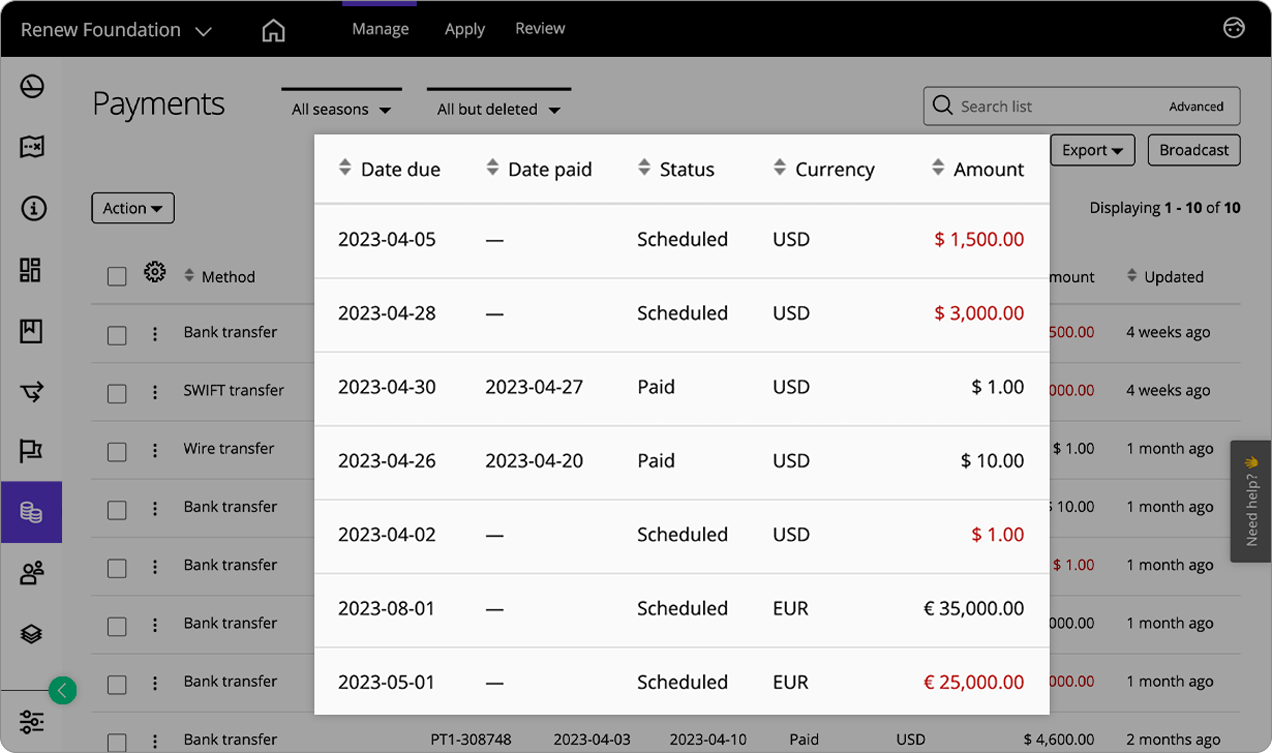Image resolution: width=1272 pixels, height=753 pixels.
Task: Open the user avatar icon at top right
Action: [1233, 28]
